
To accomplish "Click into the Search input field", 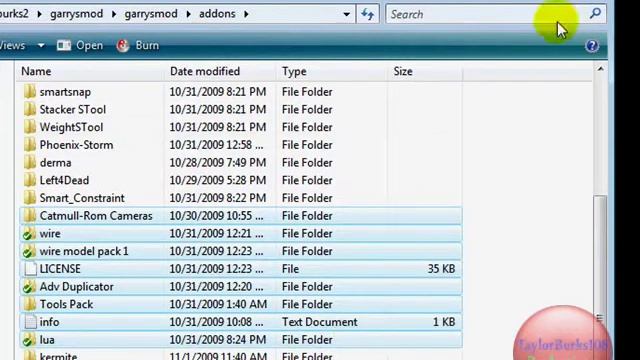I will 486,14.
